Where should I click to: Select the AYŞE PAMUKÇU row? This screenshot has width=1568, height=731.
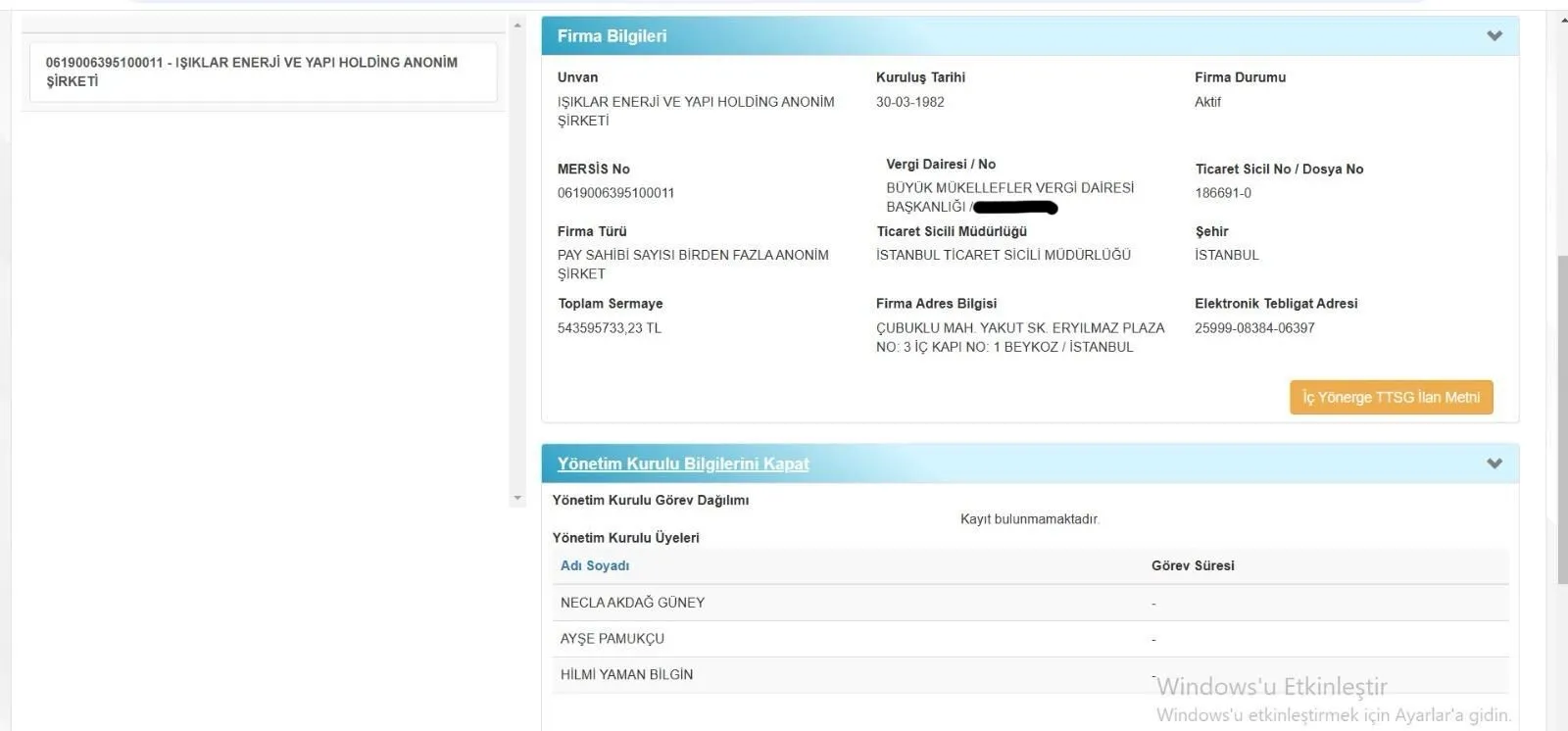click(612, 639)
